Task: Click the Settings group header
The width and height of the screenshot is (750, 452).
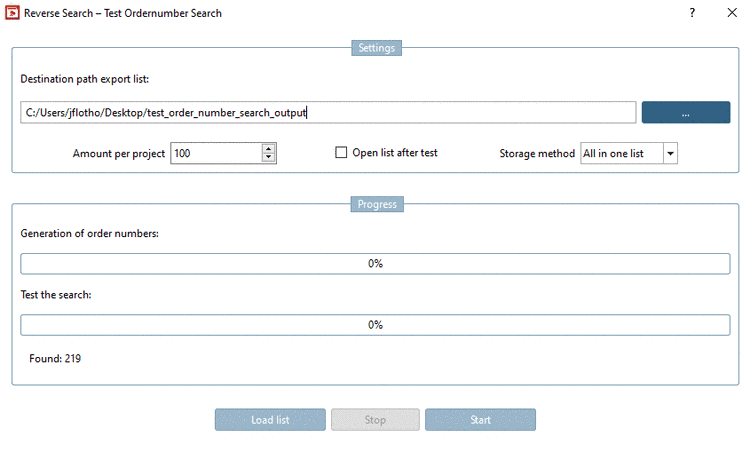Action: [x=375, y=48]
